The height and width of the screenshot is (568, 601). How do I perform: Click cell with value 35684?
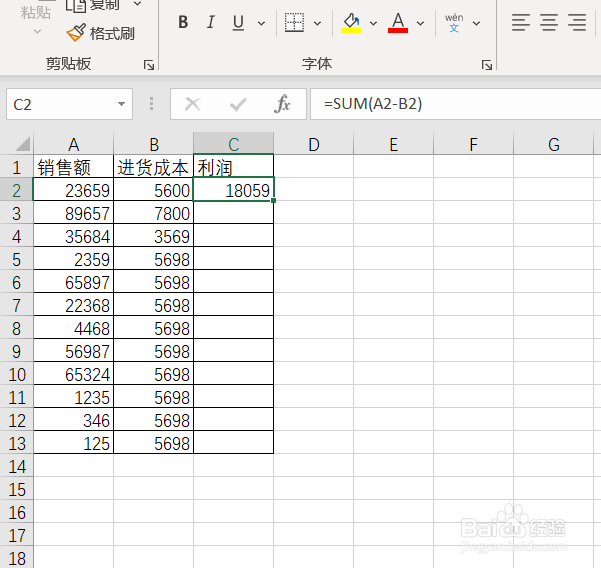[74, 235]
